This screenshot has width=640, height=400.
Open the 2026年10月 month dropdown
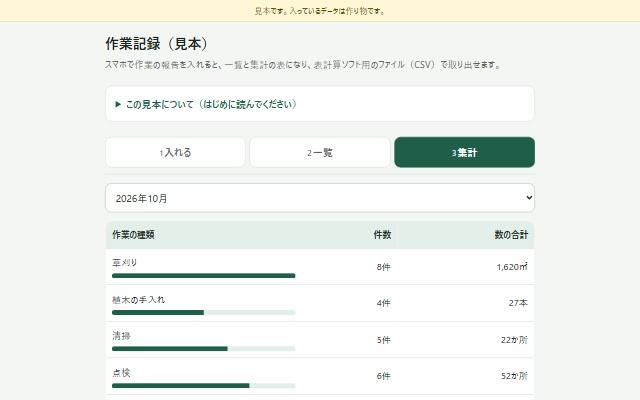(x=320, y=198)
